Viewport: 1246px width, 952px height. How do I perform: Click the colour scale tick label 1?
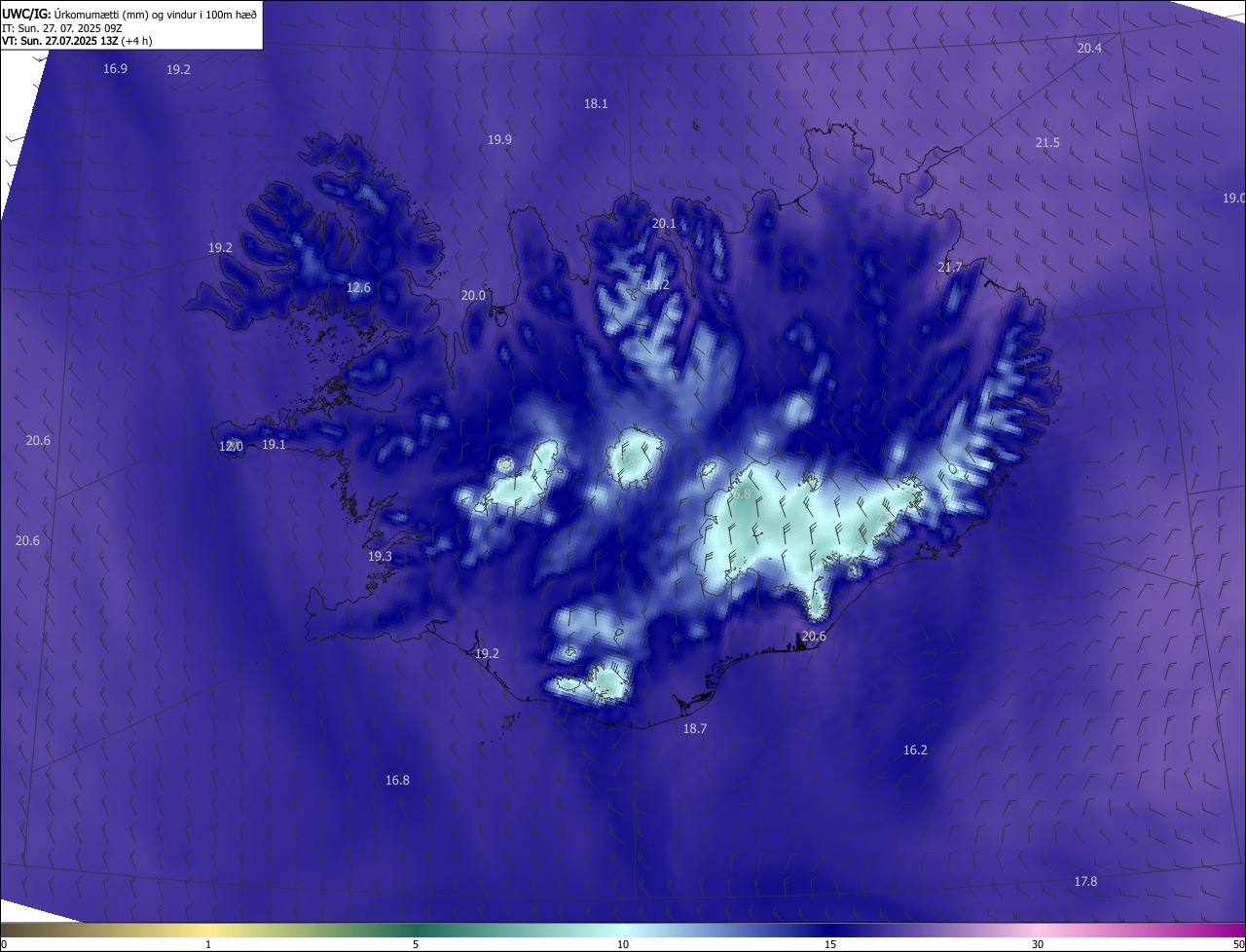(208, 944)
